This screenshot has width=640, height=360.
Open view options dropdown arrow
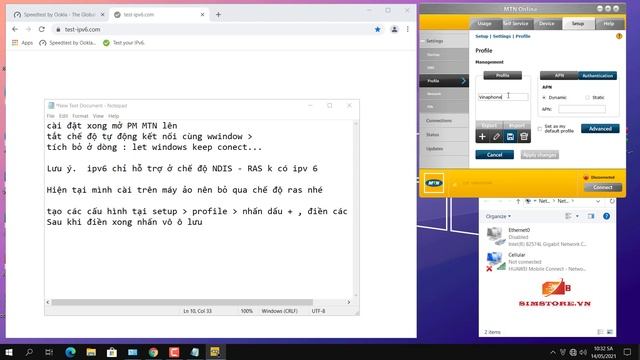click(x=577, y=216)
